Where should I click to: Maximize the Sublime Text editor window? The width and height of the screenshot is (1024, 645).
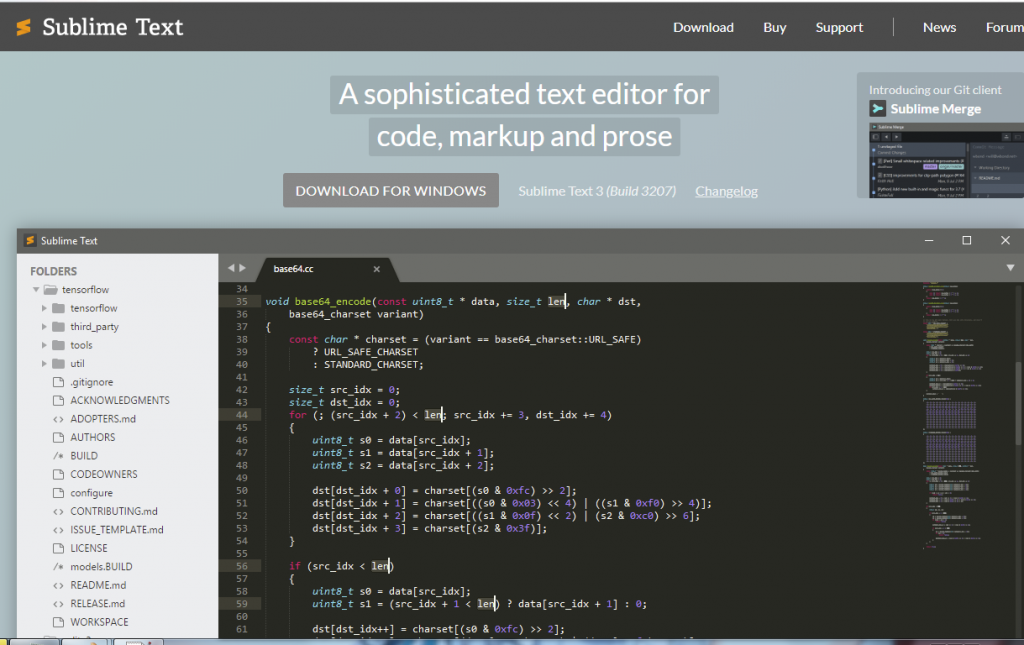click(967, 240)
